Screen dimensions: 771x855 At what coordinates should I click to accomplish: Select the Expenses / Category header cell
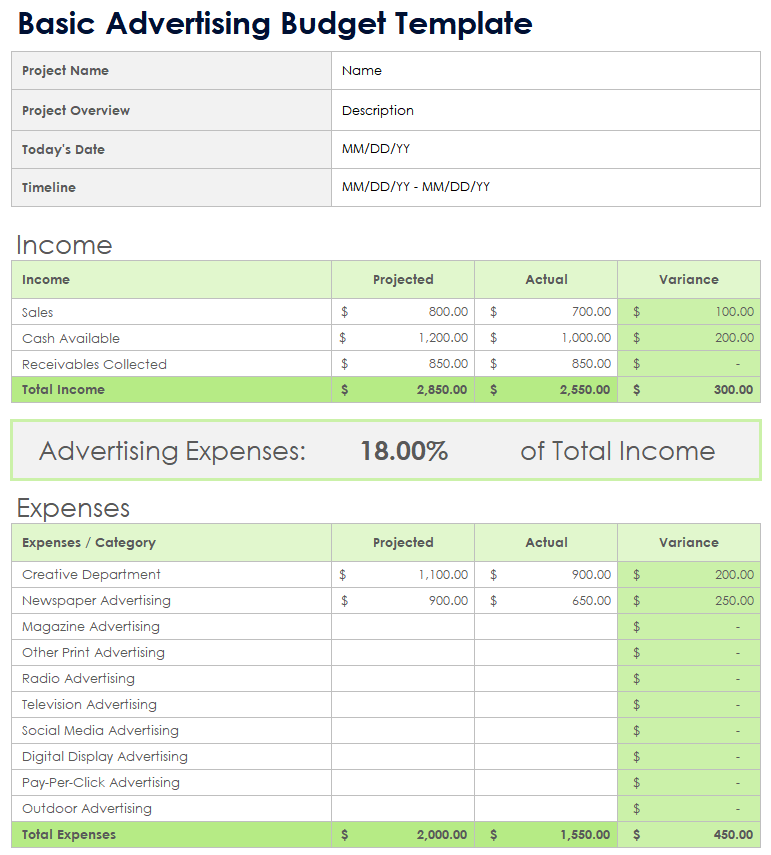pyautogui.click(x=171, y=543)
